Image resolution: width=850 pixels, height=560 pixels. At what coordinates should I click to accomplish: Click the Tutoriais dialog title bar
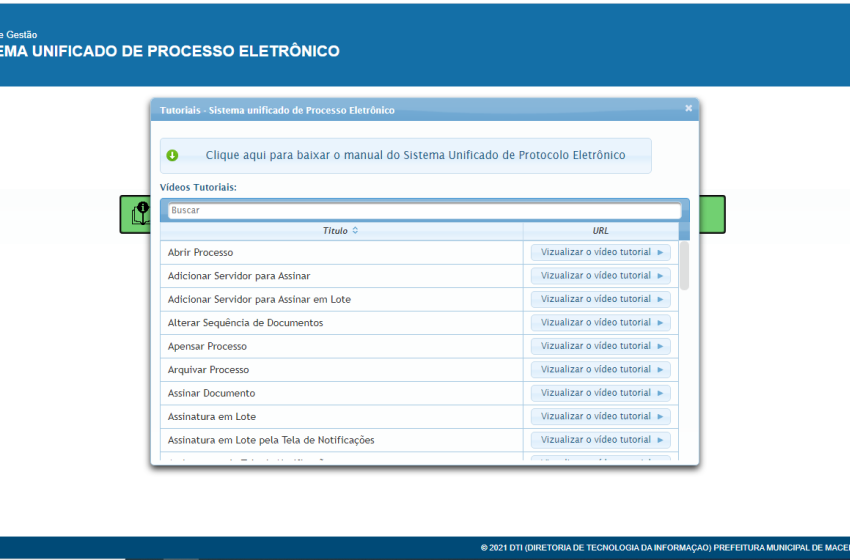424,110
